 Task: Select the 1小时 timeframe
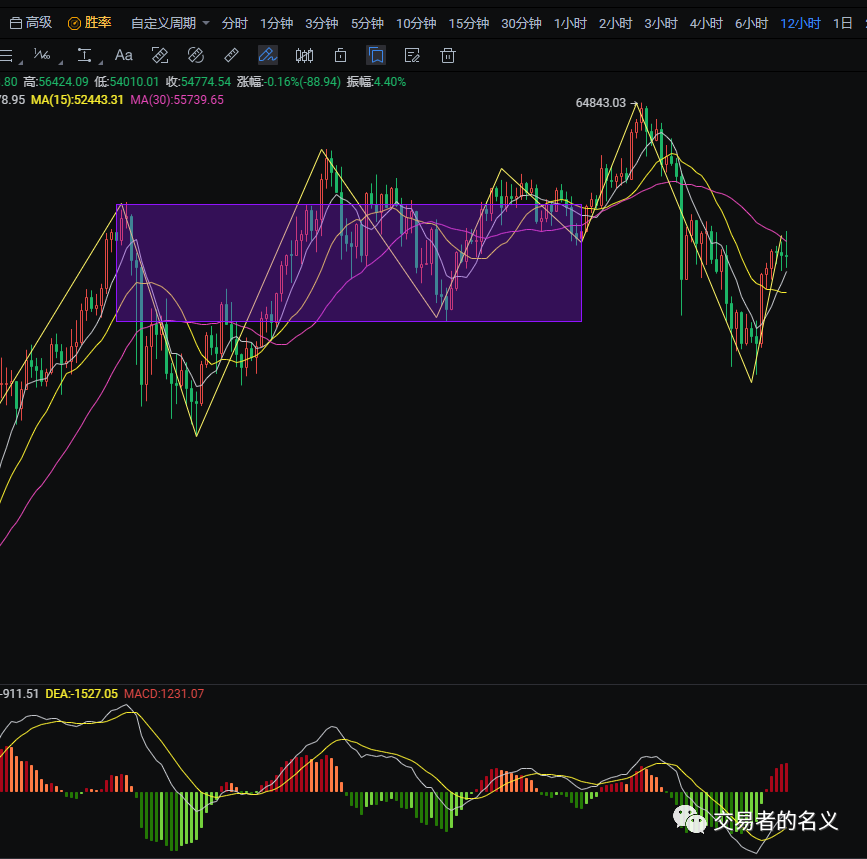[570, 23]
